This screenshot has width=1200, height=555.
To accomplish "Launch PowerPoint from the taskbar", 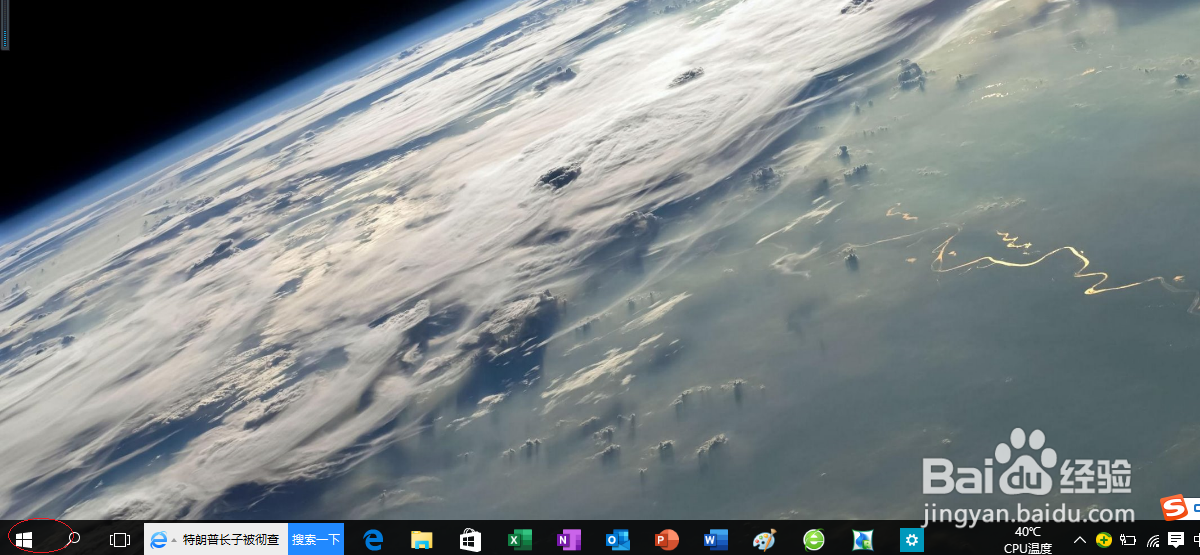I will [666, 540].
